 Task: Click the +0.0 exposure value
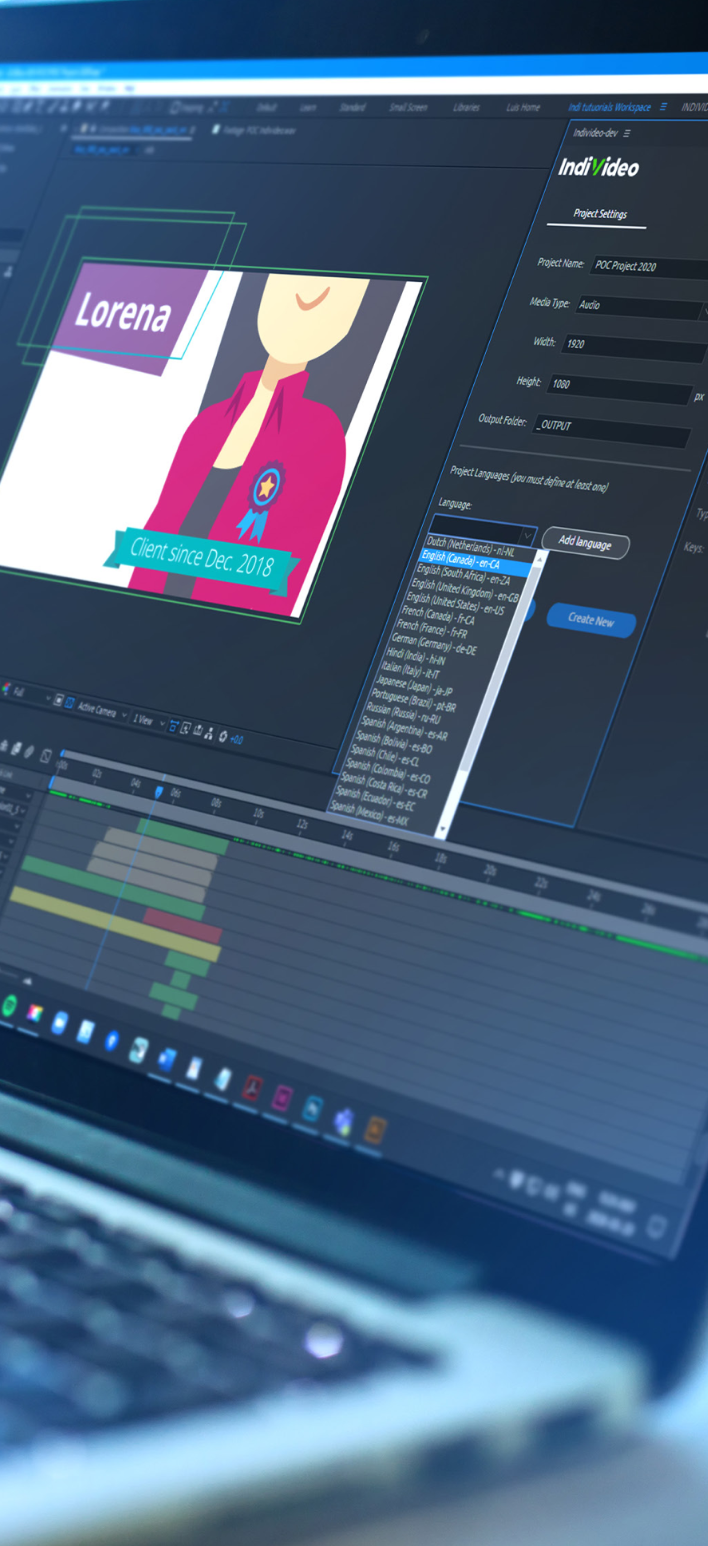[x=236, y=739]
